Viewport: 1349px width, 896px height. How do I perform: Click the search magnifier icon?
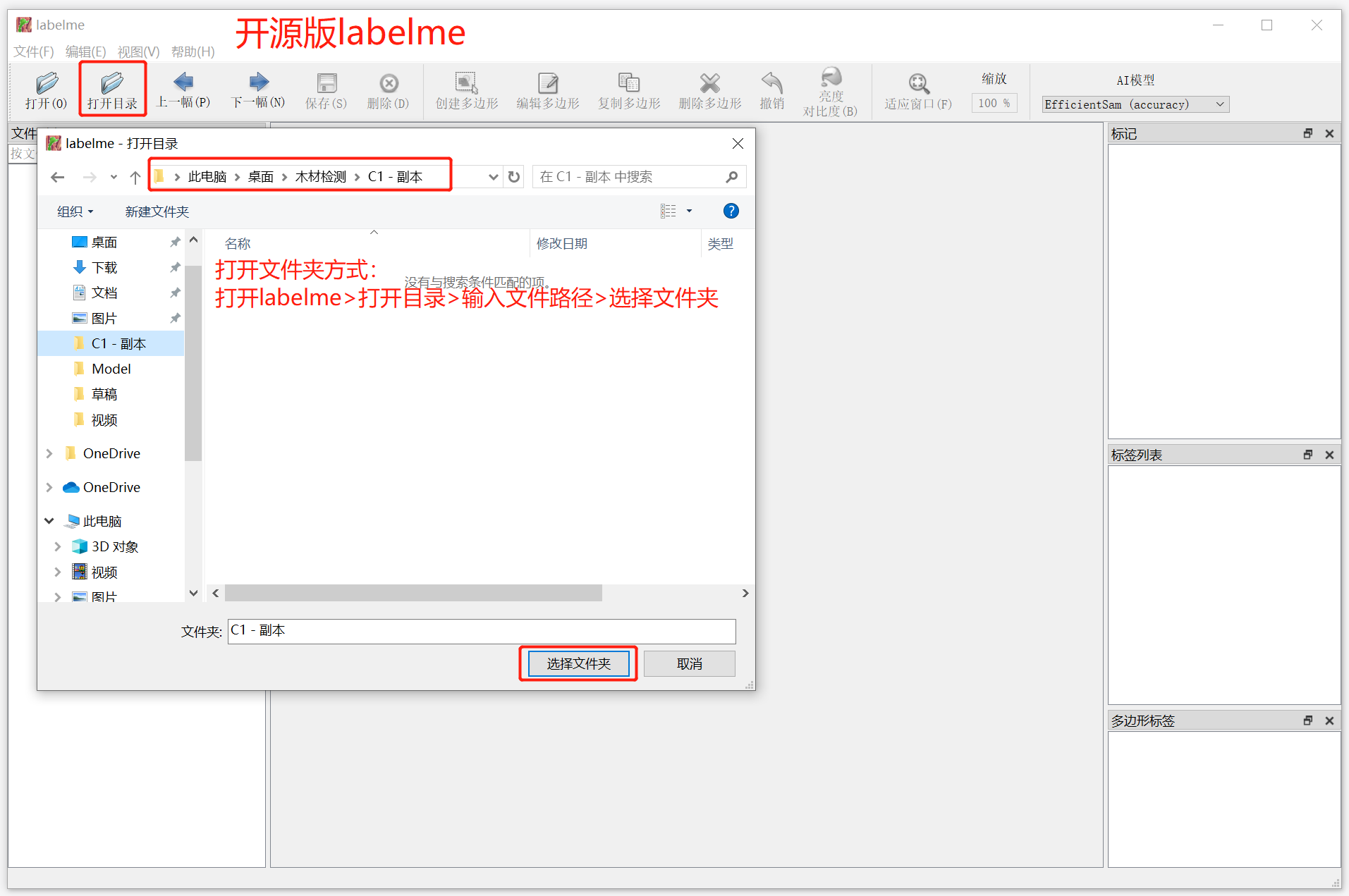tap(732, 177)
